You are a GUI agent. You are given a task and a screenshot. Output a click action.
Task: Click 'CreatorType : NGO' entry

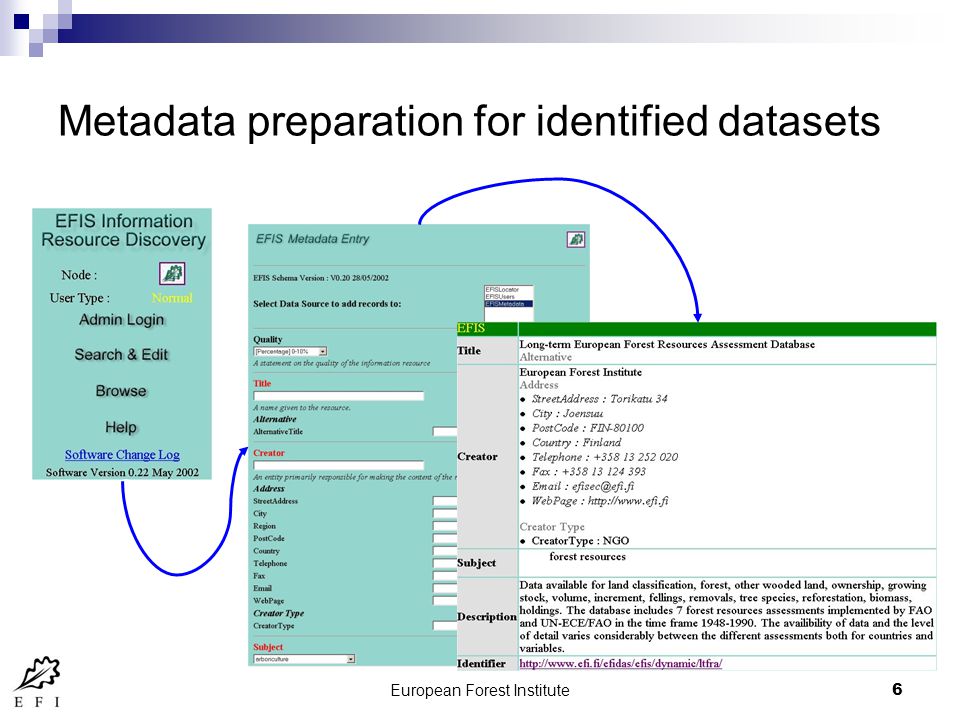(x=580, y=541)
